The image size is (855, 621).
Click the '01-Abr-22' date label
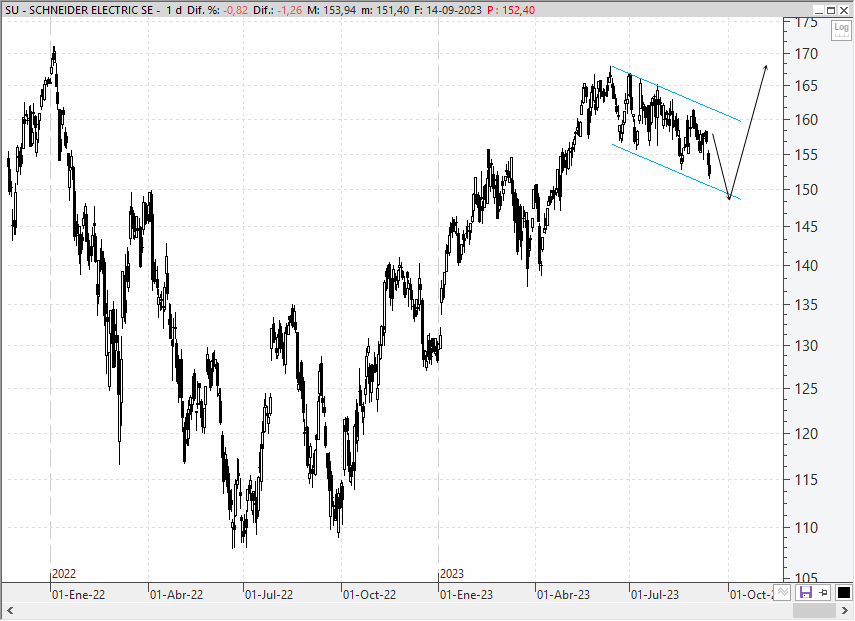[176, 595]
